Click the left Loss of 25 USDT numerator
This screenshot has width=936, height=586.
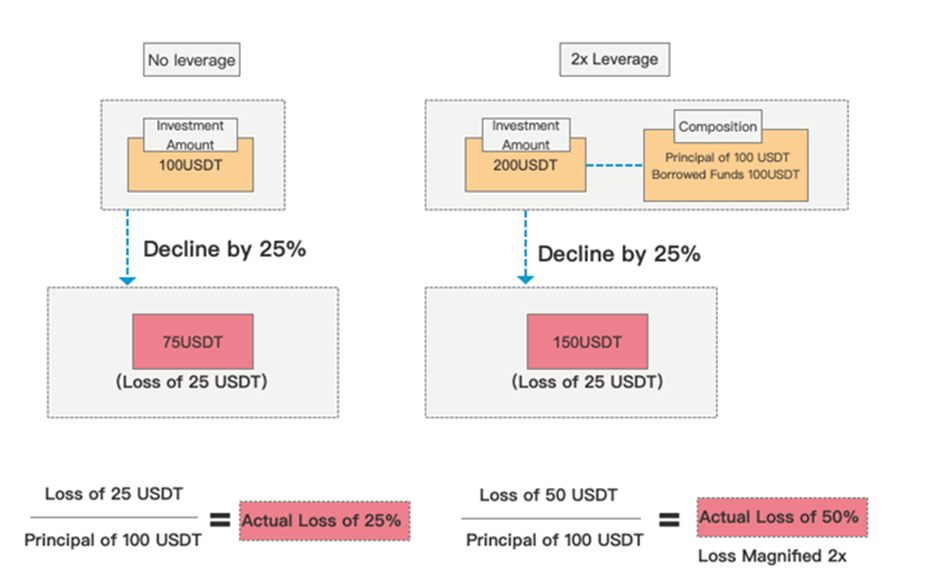point(114,494)
